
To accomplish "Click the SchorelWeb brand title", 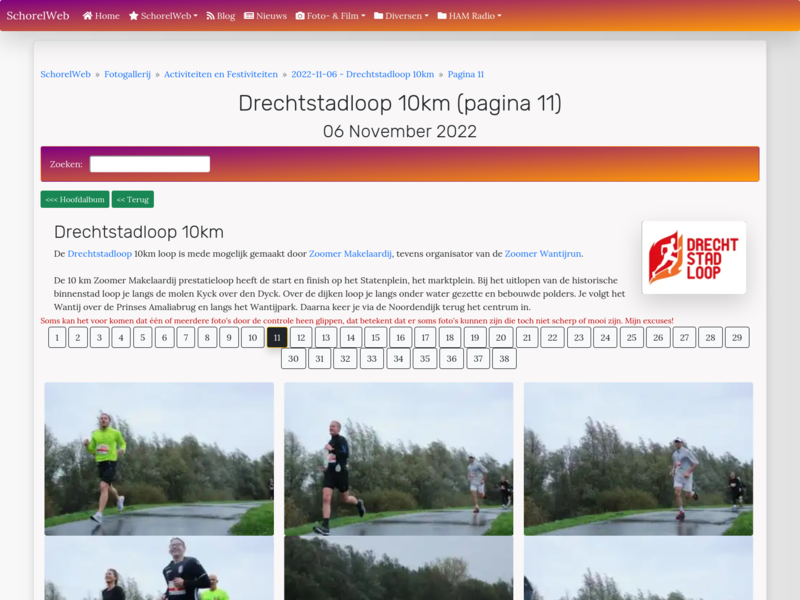I will click(x=38, y=16).
